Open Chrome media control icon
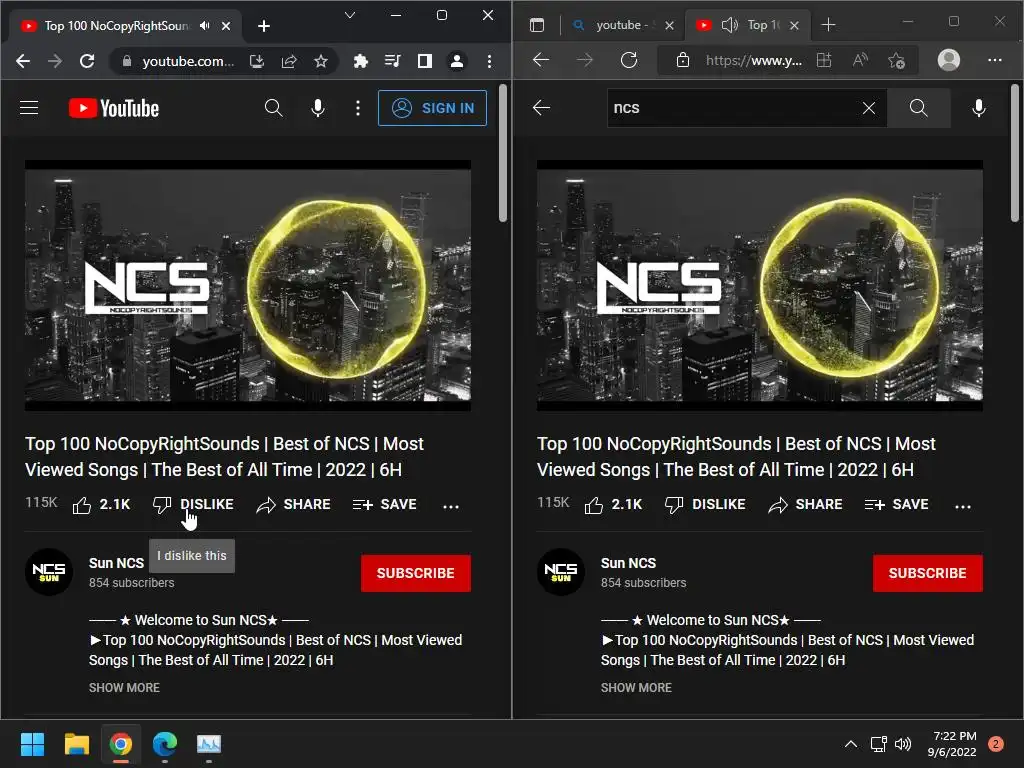Screen dimensions: 1024x768 click(x=392, y=61)
